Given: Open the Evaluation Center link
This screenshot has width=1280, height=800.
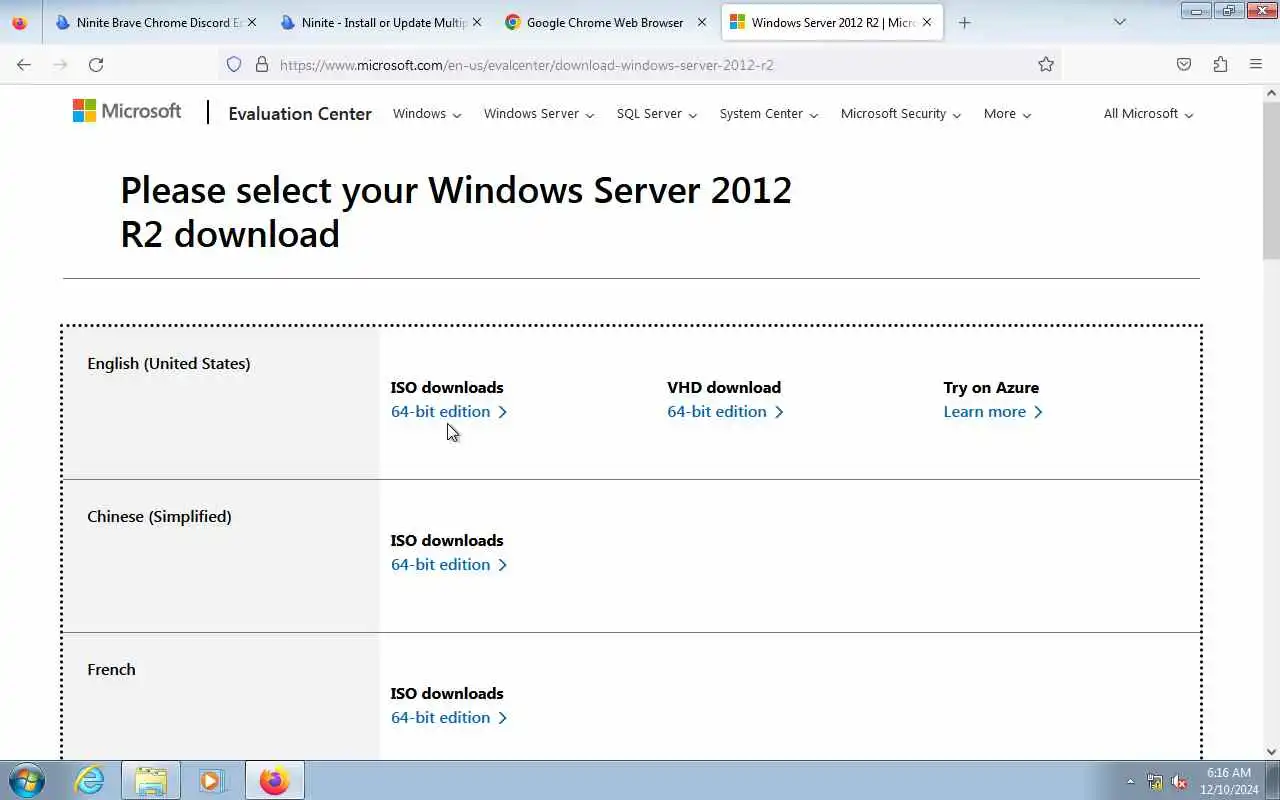Looking at the screenshot, I should (300, 114).
